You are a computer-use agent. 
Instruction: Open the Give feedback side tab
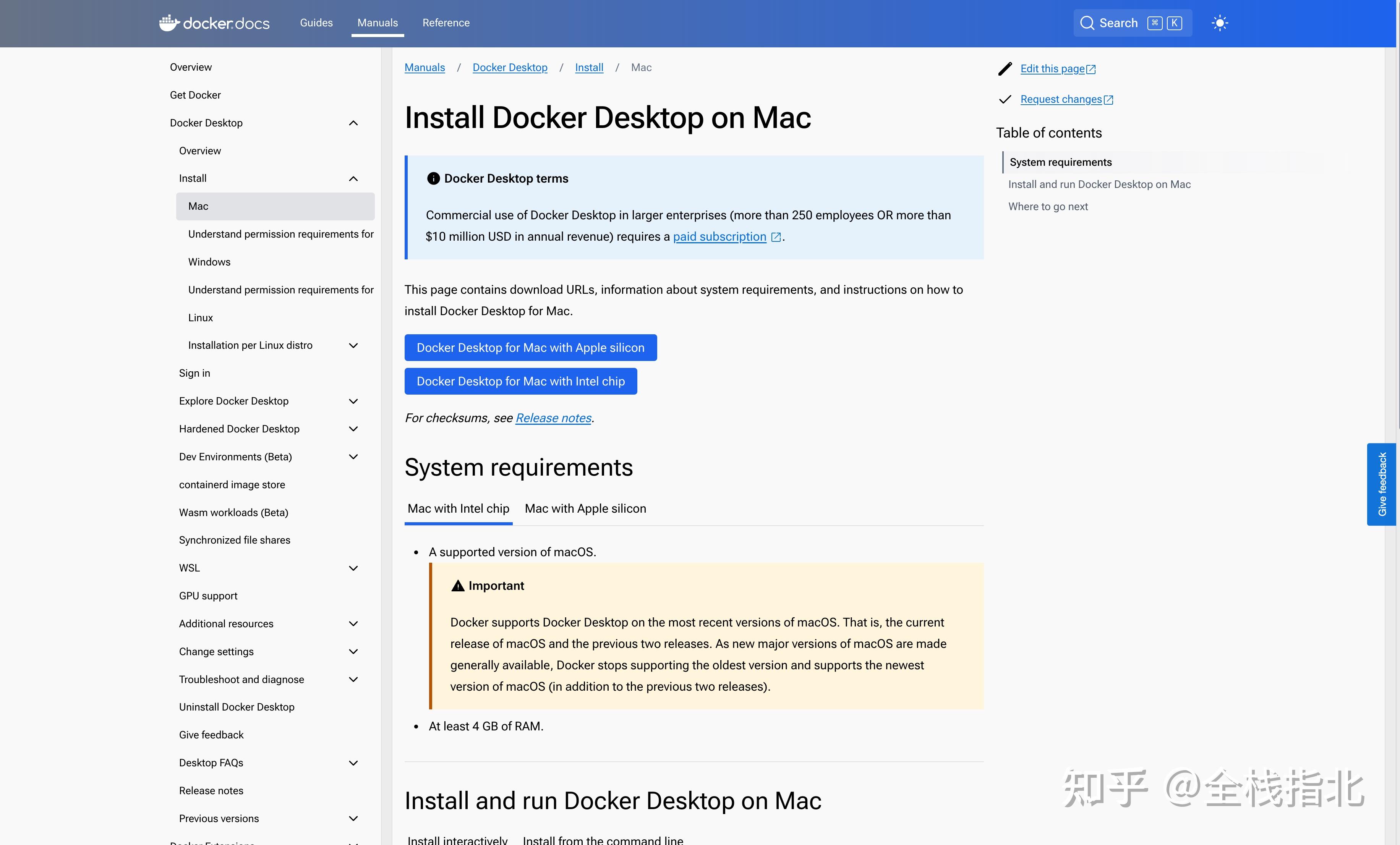[x=1381, y=484]
